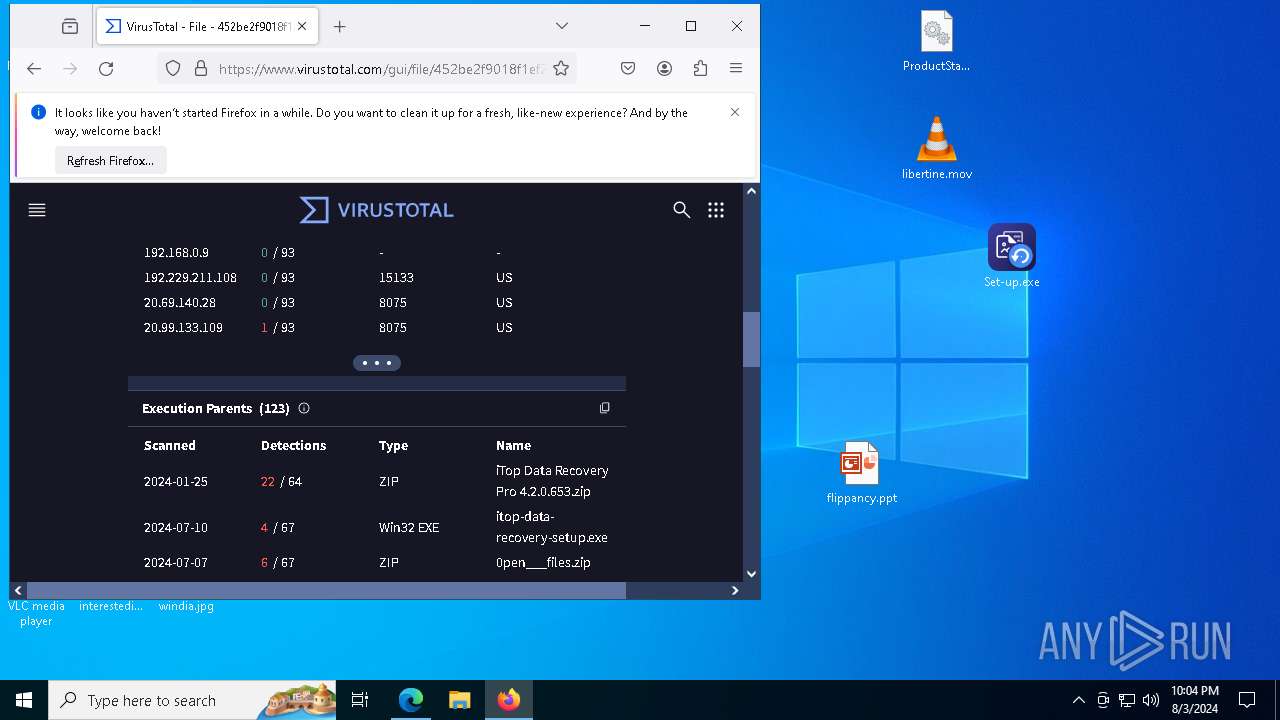Viewport: 1280px width, 720px height.
Task: Click the horizontal scrollbar thumb
Action: tap(326, 591)
